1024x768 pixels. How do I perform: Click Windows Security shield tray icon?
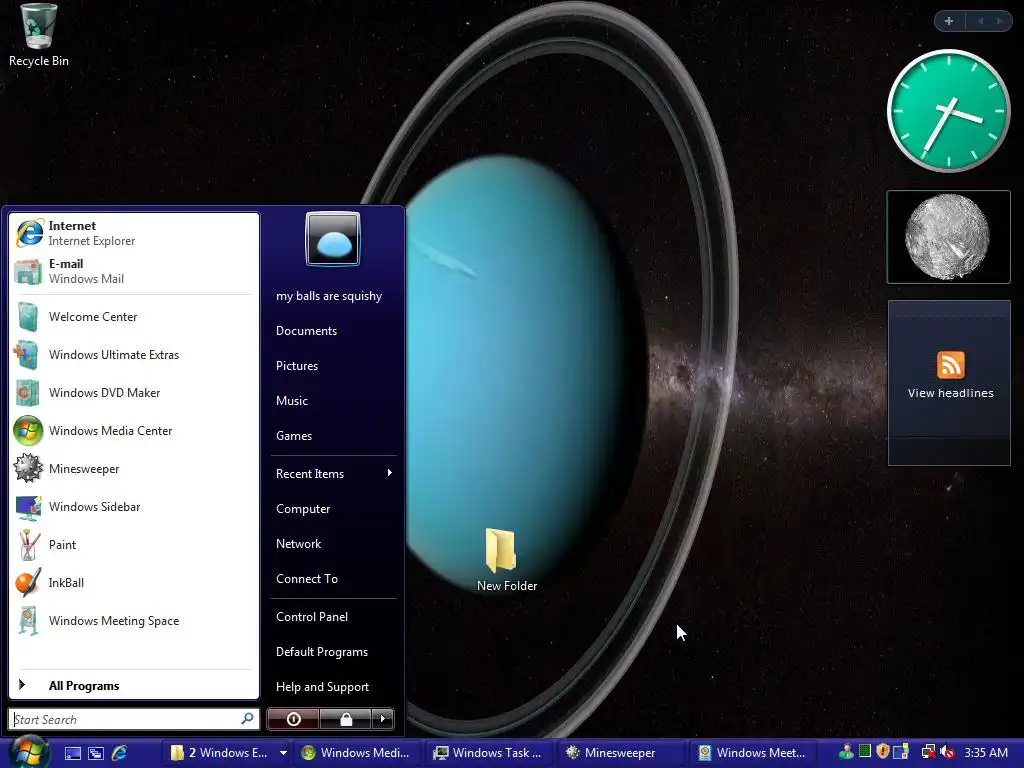(883, 752)
